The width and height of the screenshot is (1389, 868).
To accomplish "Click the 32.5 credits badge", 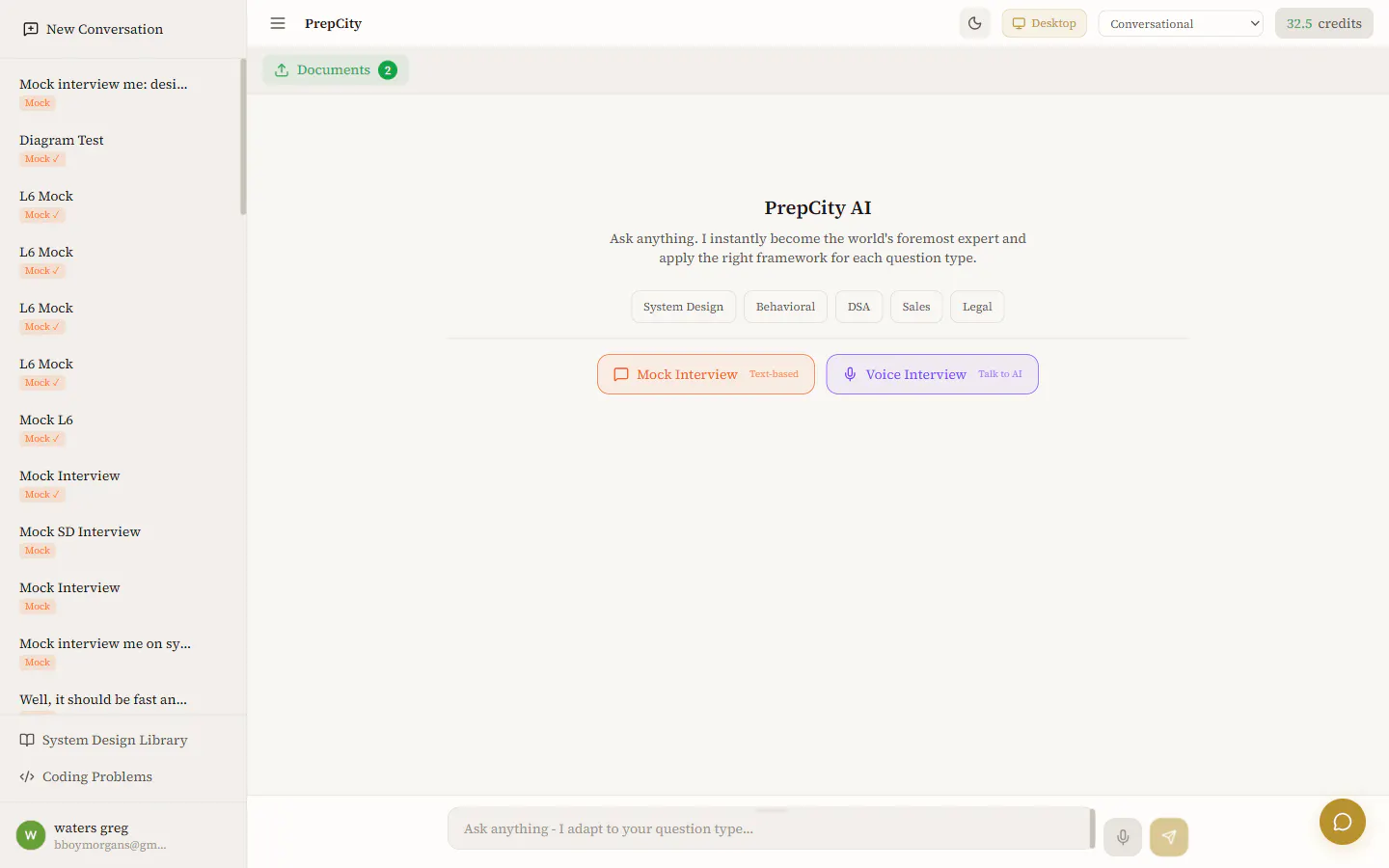I will tap(1323, 23).
